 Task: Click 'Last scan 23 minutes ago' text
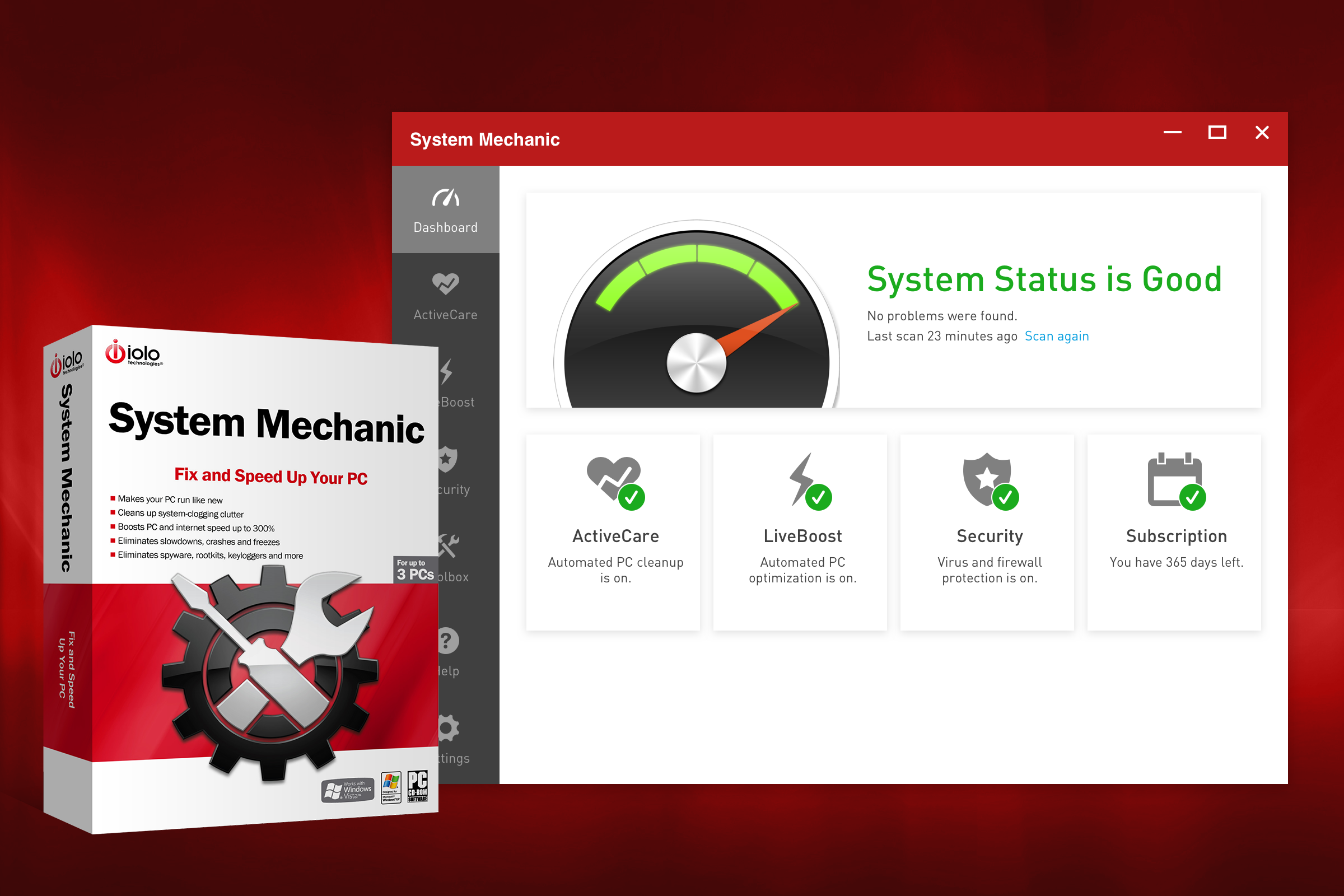pos(942,336)
